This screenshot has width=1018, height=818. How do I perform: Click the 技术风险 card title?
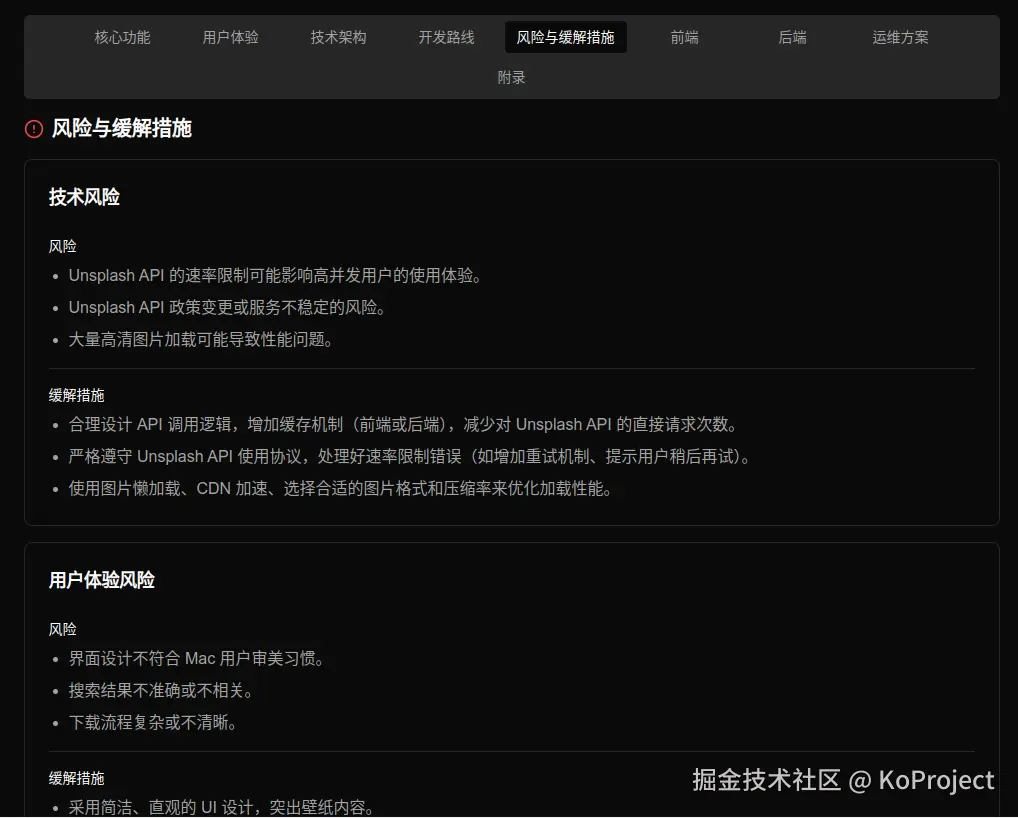click(x=84, y=197)
